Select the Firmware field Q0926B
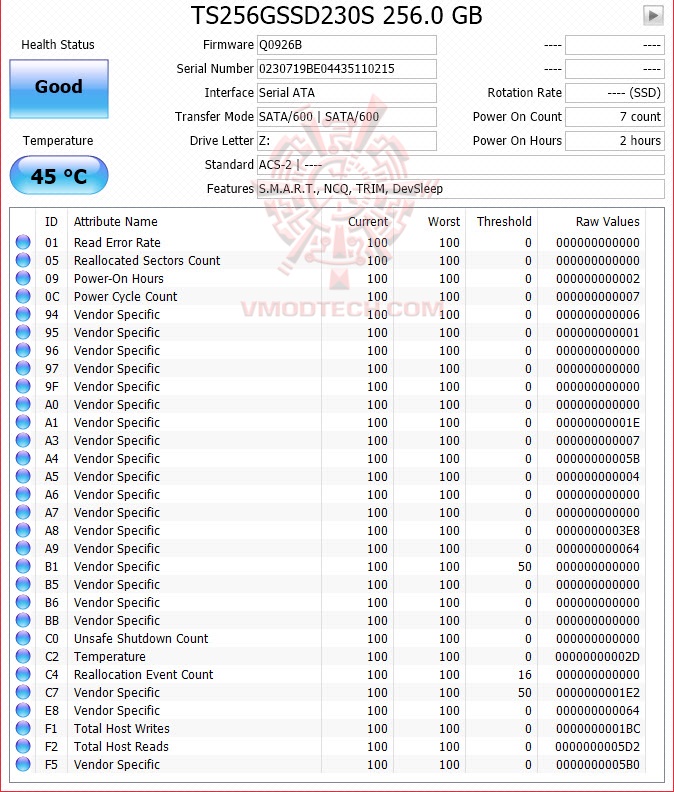This screenshot has height=792, width=674. pos(347,45)
